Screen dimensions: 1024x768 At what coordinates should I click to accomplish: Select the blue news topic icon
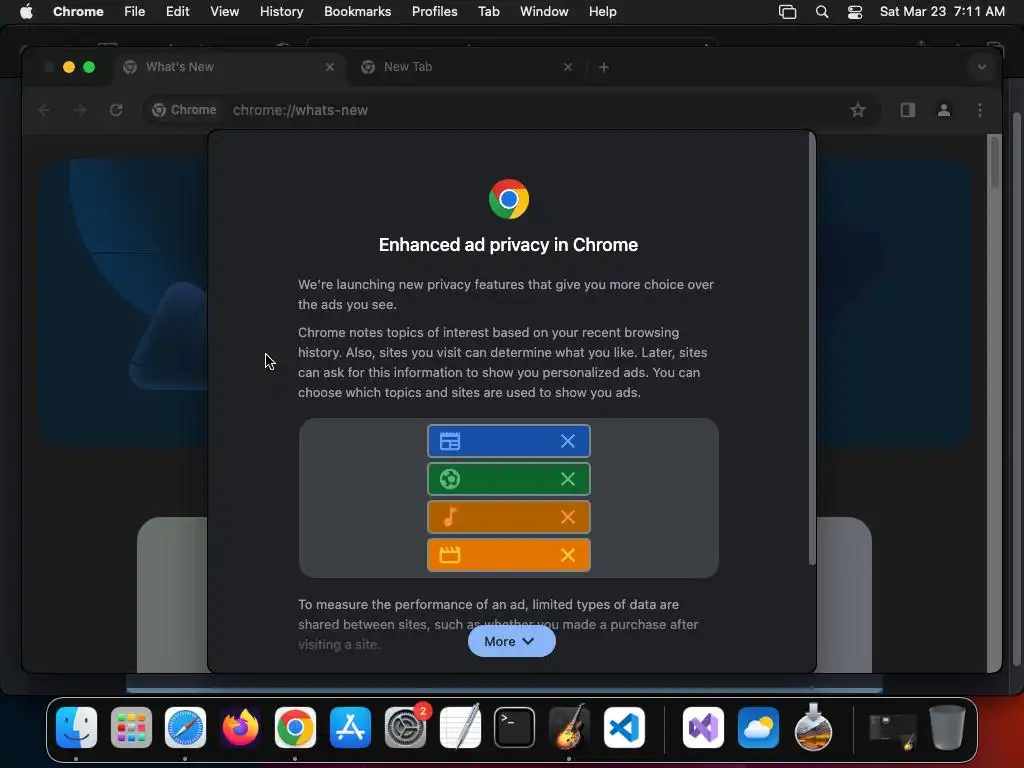(x=450, y=441)
